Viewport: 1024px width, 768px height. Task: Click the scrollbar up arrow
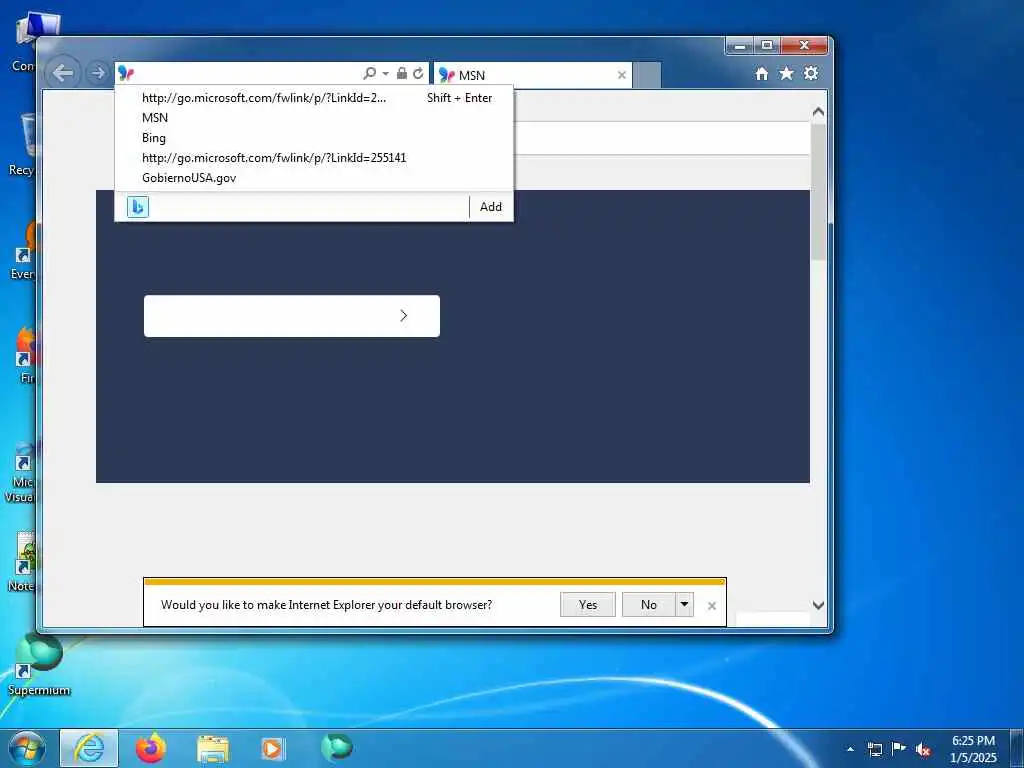[818, 112]
